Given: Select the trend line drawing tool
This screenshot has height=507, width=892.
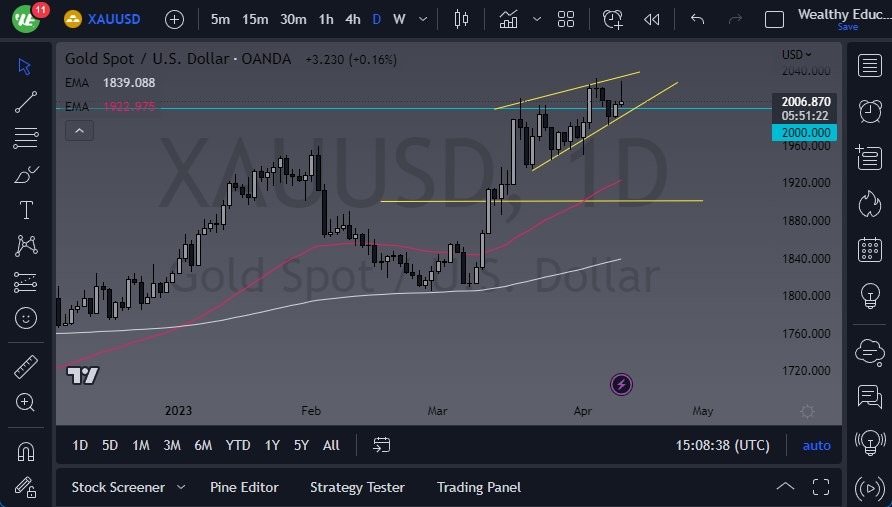Looking at the screenshot, I should tap(26, 102).
